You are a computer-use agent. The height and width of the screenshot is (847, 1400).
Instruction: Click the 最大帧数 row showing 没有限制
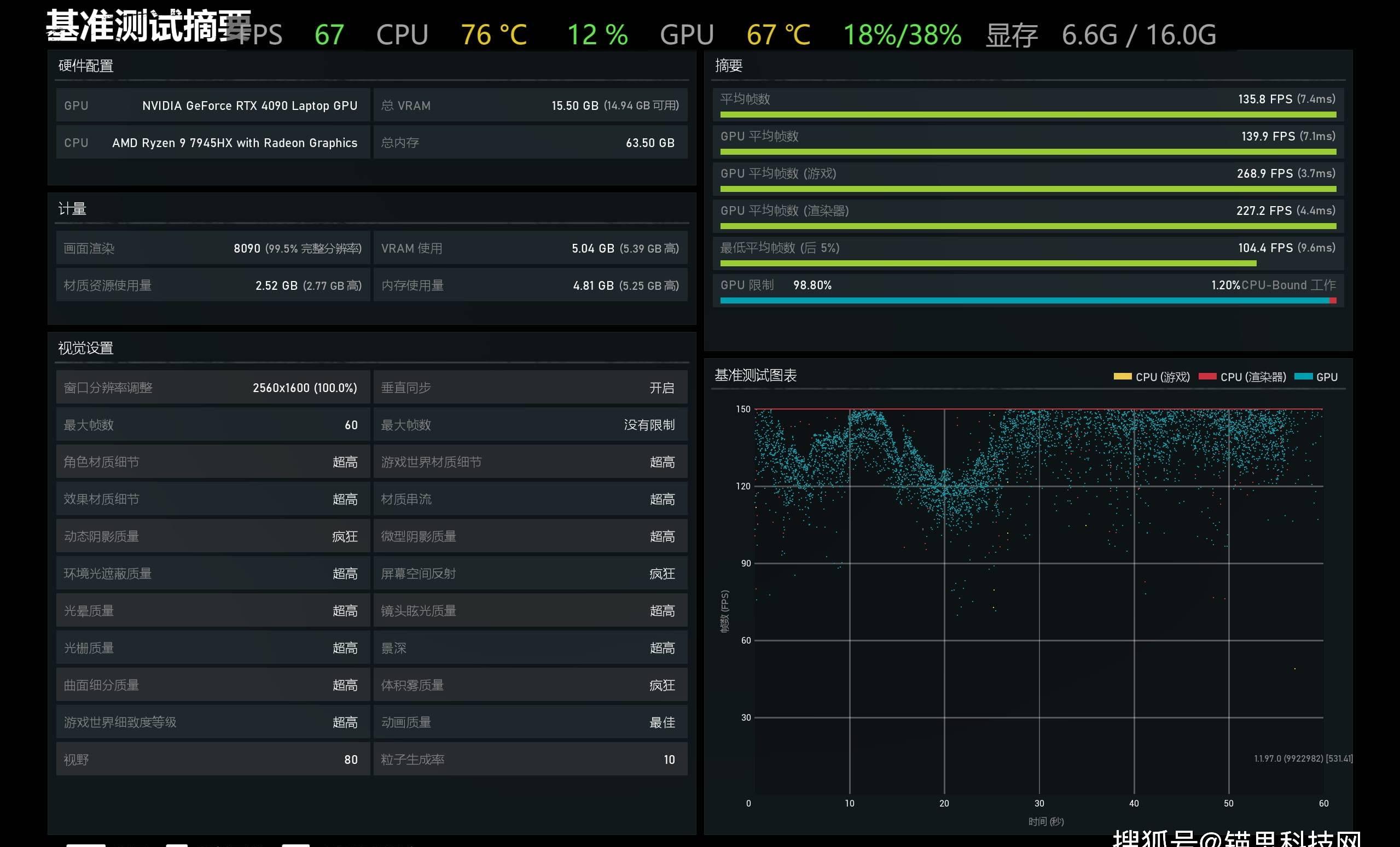pyautogui.click(x=530, y=424)
